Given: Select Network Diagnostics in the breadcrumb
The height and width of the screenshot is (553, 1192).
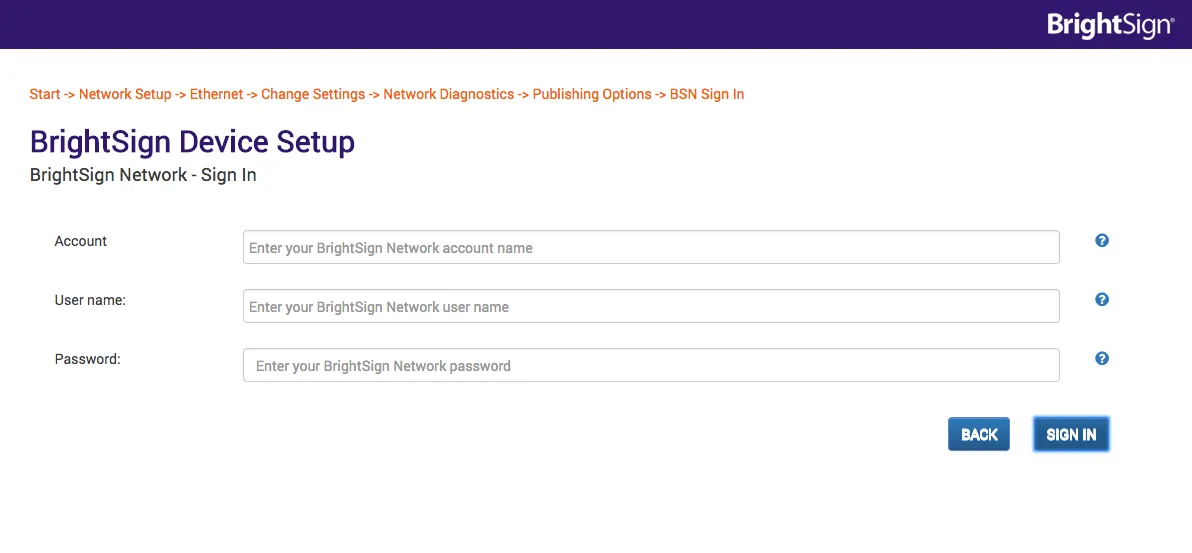Looking at the screenshot, I should (449, 94).
